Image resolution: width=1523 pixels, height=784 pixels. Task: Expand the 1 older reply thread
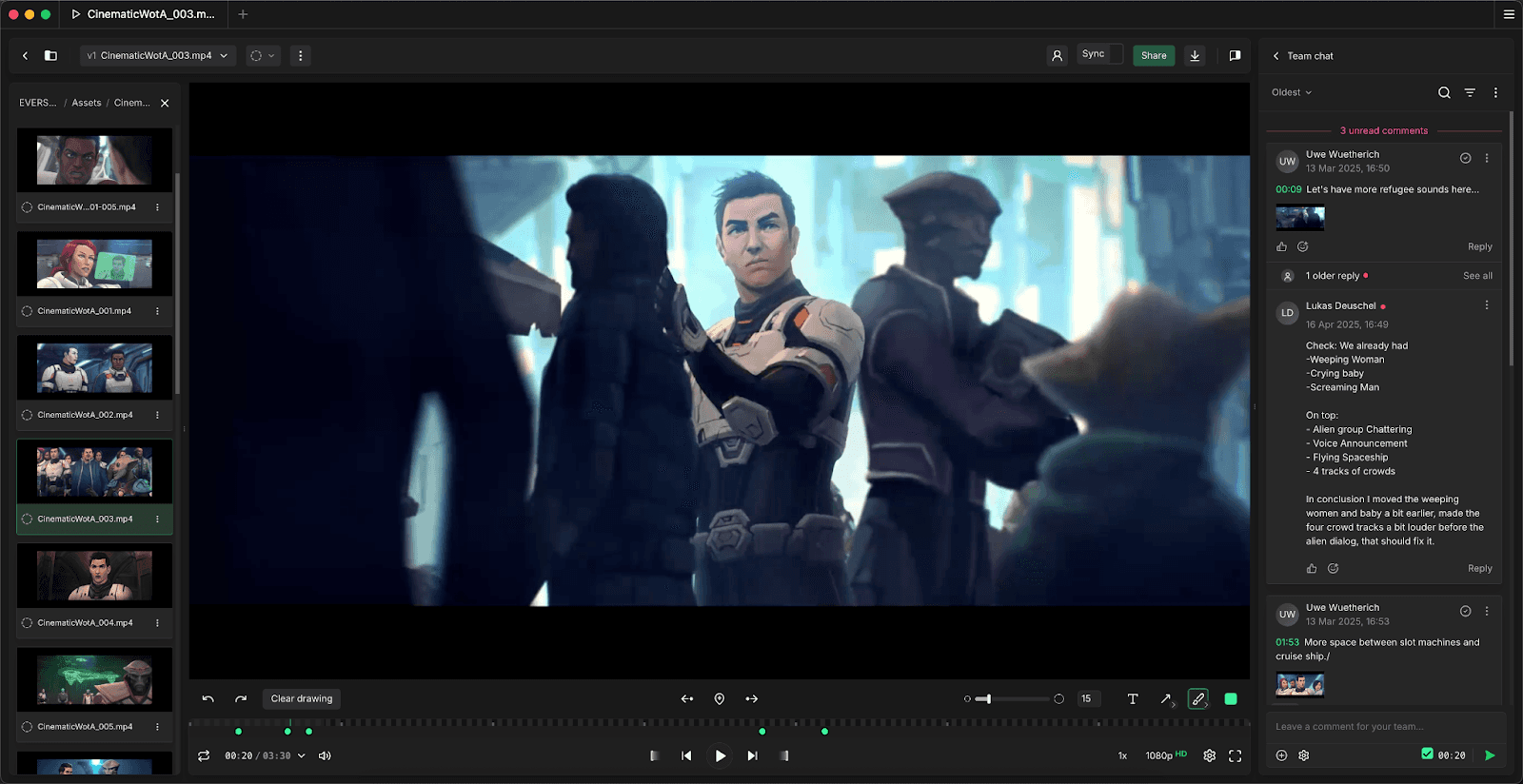point(1333,276)
